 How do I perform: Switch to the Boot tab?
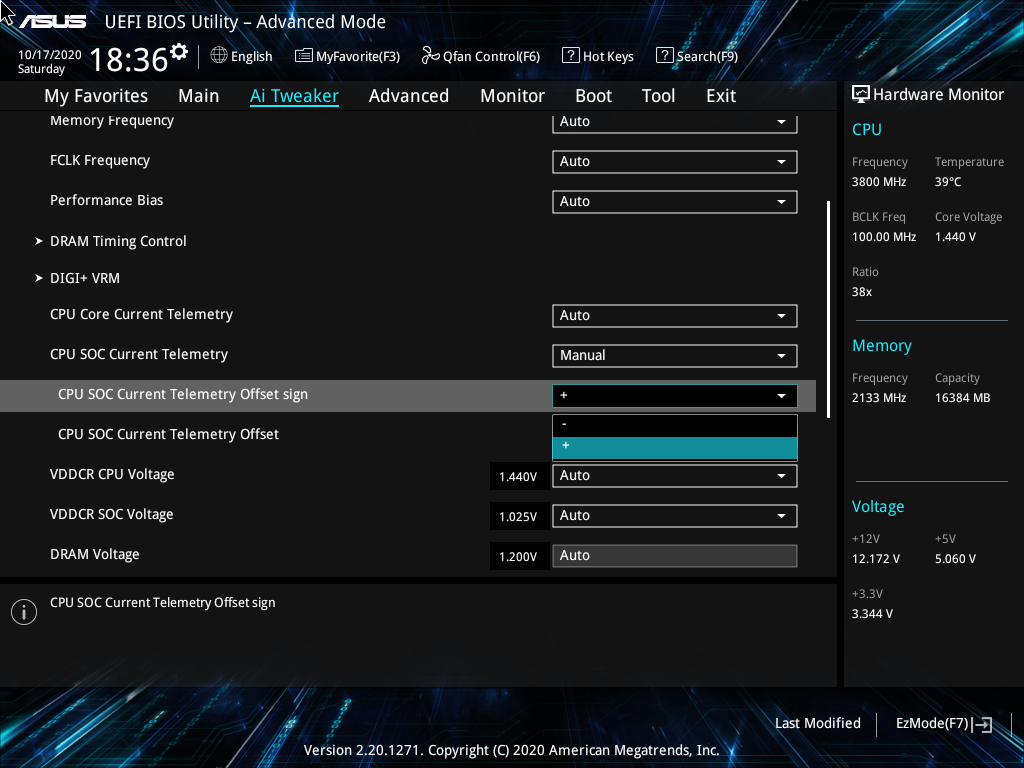coord(593,96)
